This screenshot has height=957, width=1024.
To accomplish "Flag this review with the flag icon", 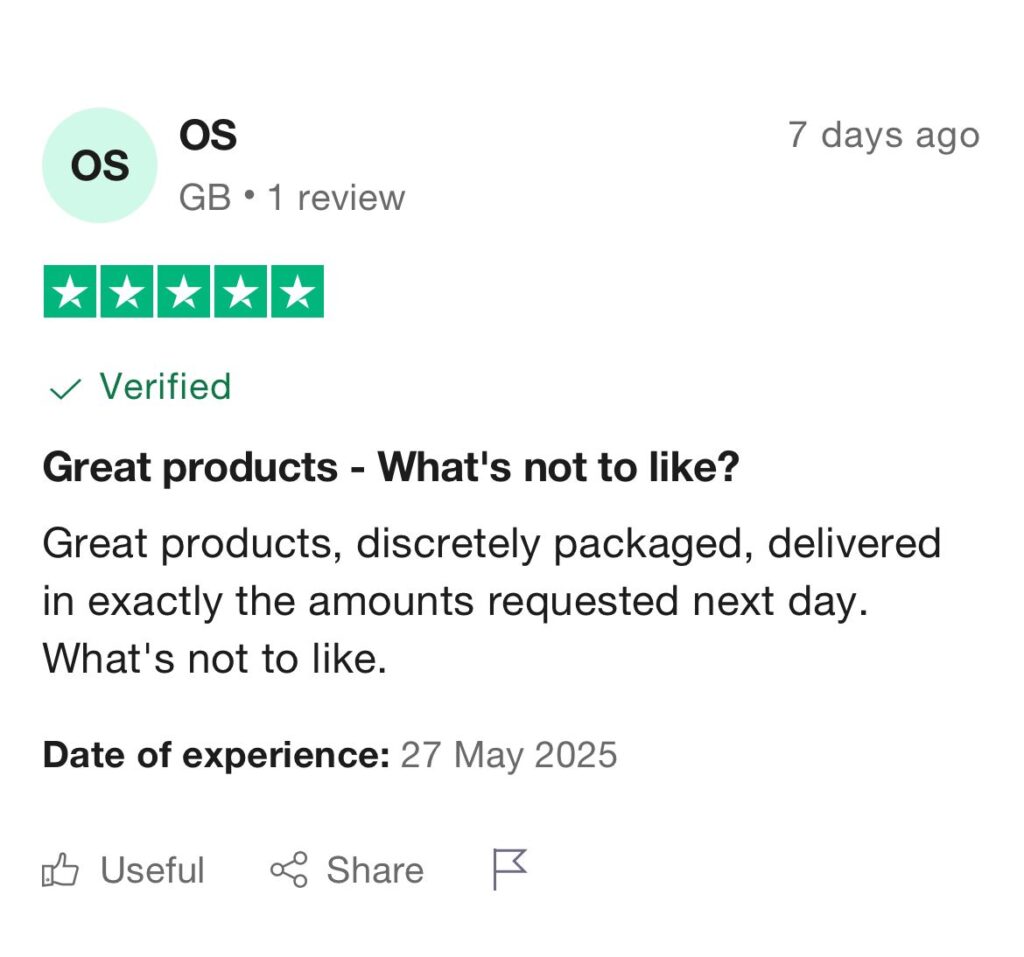I will (509, 869).
